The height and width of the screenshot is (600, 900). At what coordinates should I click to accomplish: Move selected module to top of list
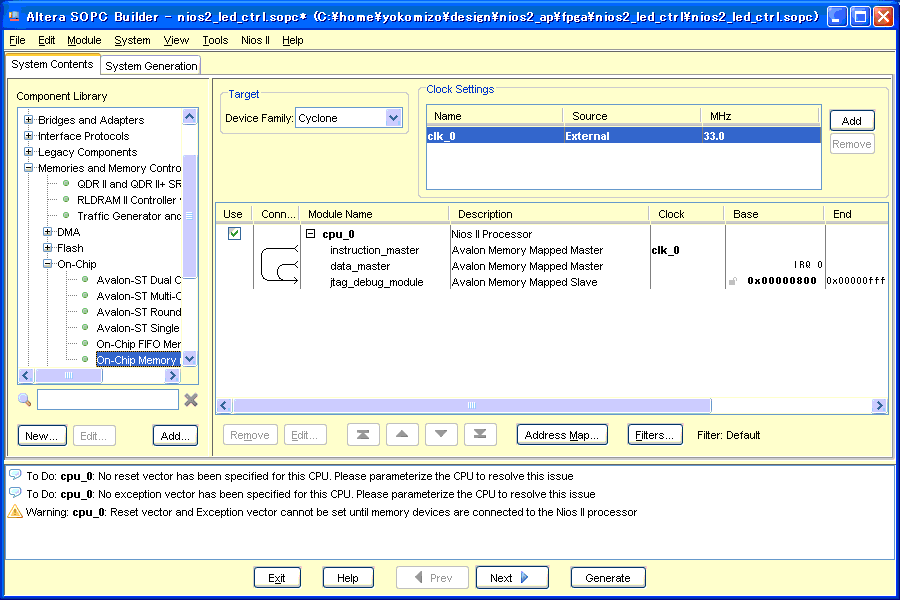[363, 435]
